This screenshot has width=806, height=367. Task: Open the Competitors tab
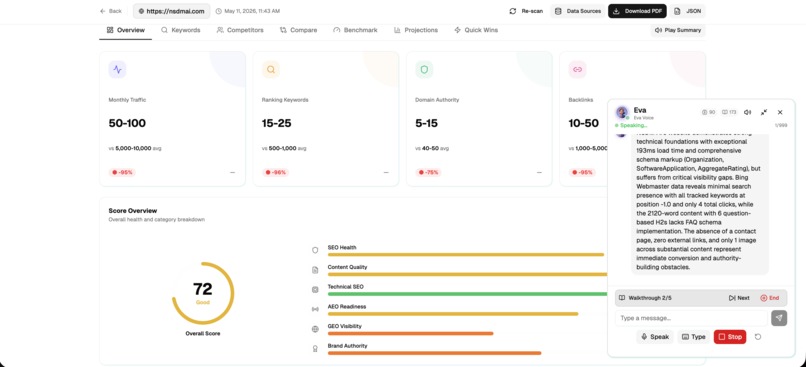click(240, 30)
